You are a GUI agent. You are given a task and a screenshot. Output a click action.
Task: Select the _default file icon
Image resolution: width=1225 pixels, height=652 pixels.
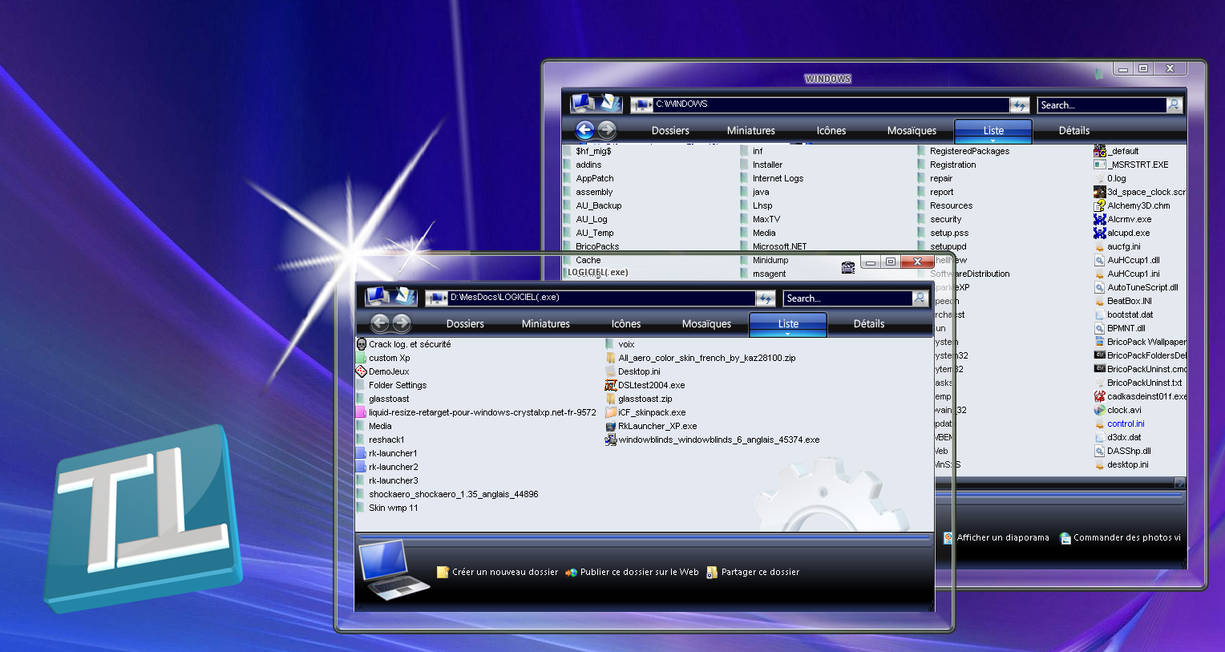click(x=1099, y=151)
